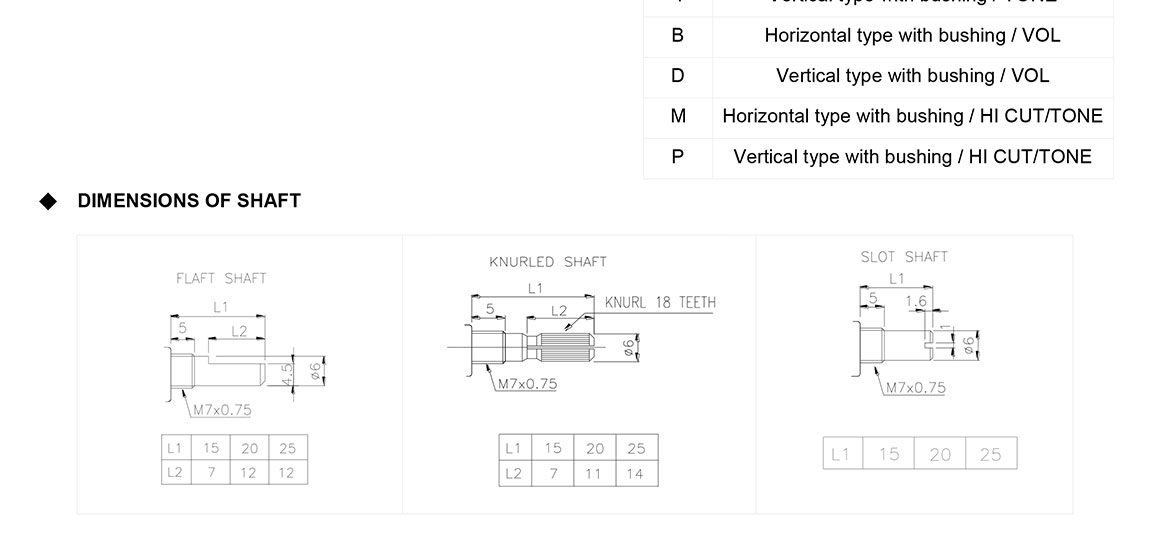Click the "Vertical type with bushing / VOL" cell

tap(912, 76)
